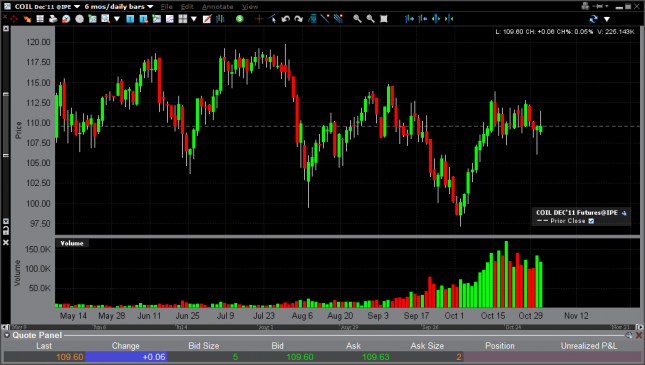Click the T icon with red minus badge
The height and width of the screenshot is (365, 645).
pyautogui.click(x=143, y=19)
